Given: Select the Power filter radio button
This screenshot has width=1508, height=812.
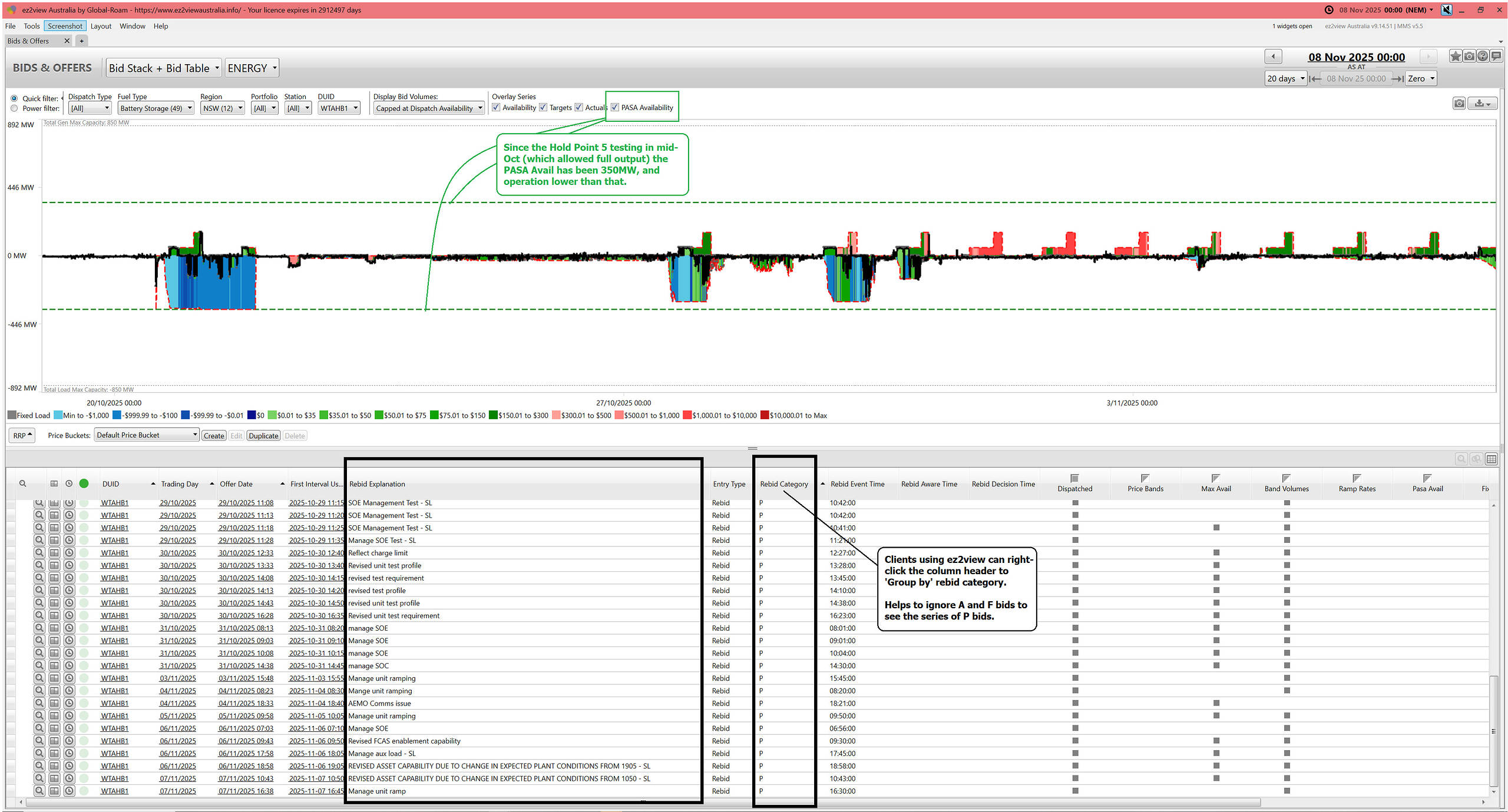Looking at the screenshot, I should 14,108.
